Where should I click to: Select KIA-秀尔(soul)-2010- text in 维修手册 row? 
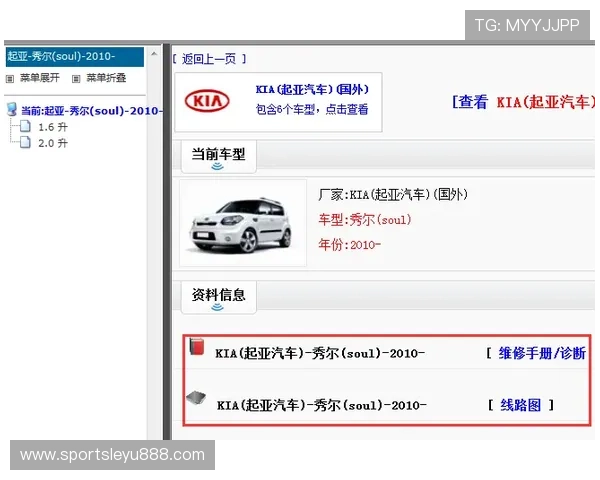[320, 353]
